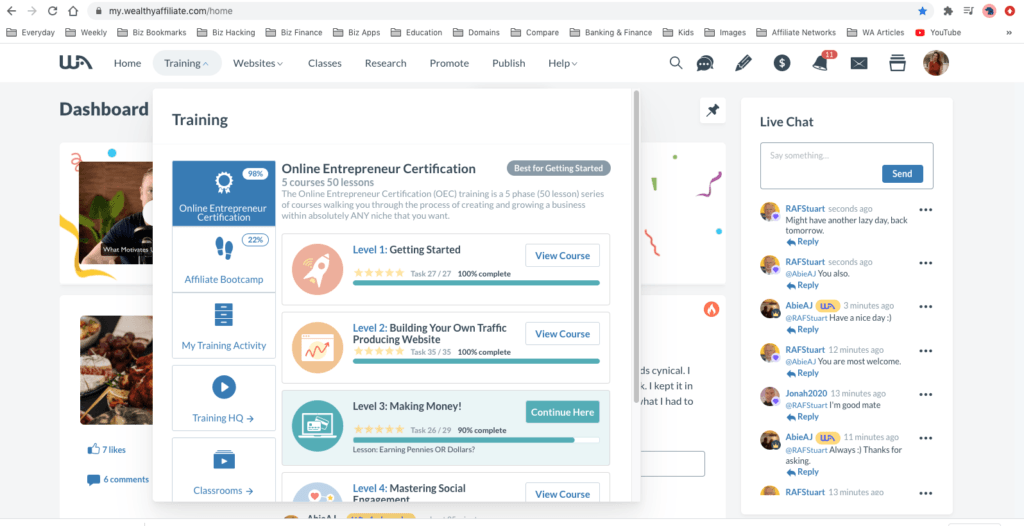Click the thumbs-up 7 likes icon
Screen dimensions: 1024x526
point(93,450)
